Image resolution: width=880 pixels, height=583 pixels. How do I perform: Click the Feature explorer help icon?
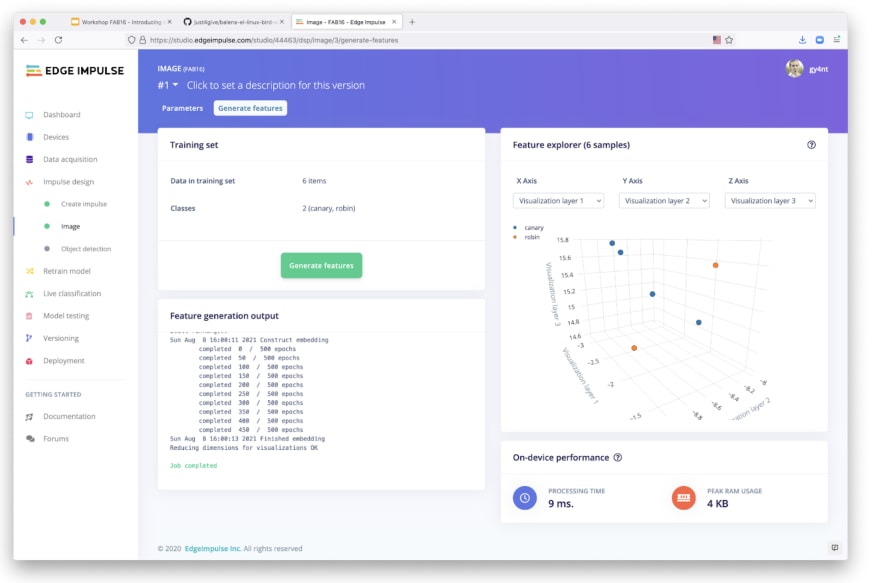[x=811, y=145]
